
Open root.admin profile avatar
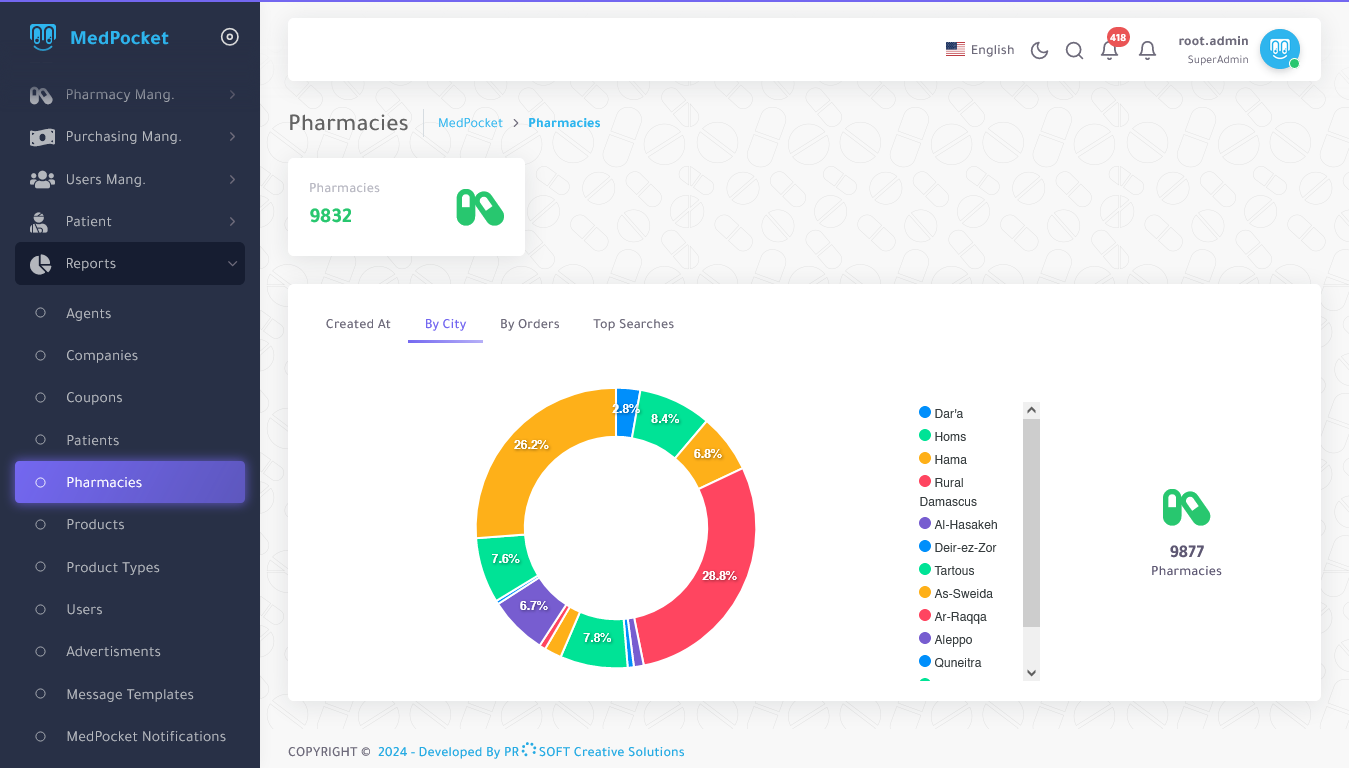click(x=1279, y=49)
